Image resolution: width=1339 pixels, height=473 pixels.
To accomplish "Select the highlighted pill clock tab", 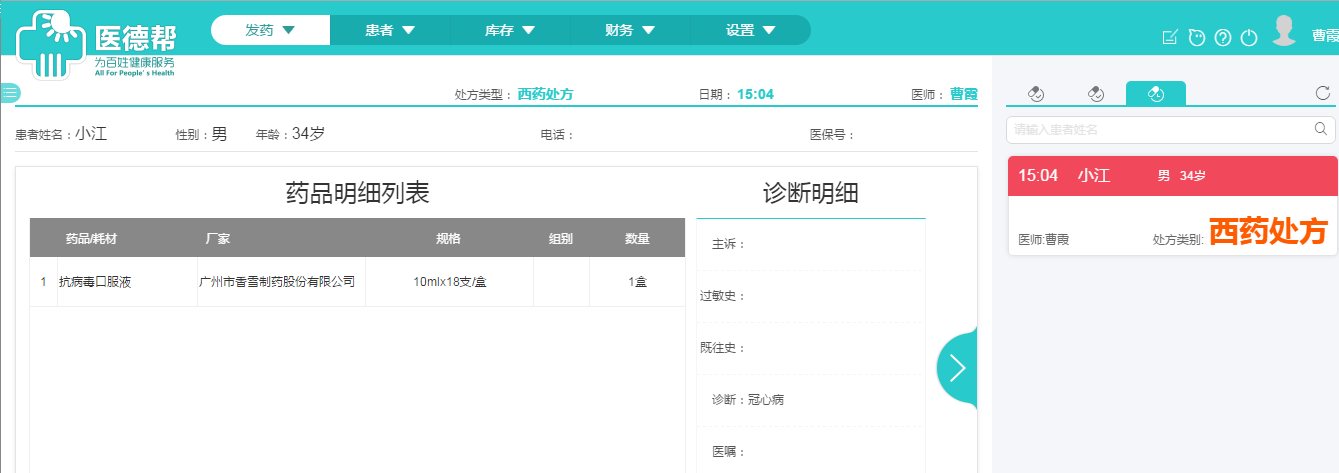I will coord(1156,93).
